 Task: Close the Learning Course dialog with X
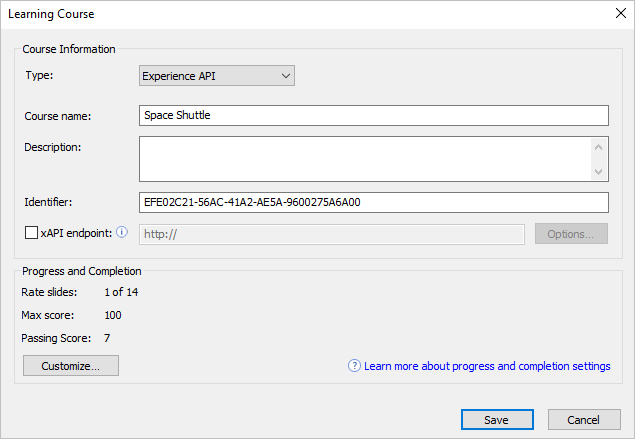[x=620, y=13]
